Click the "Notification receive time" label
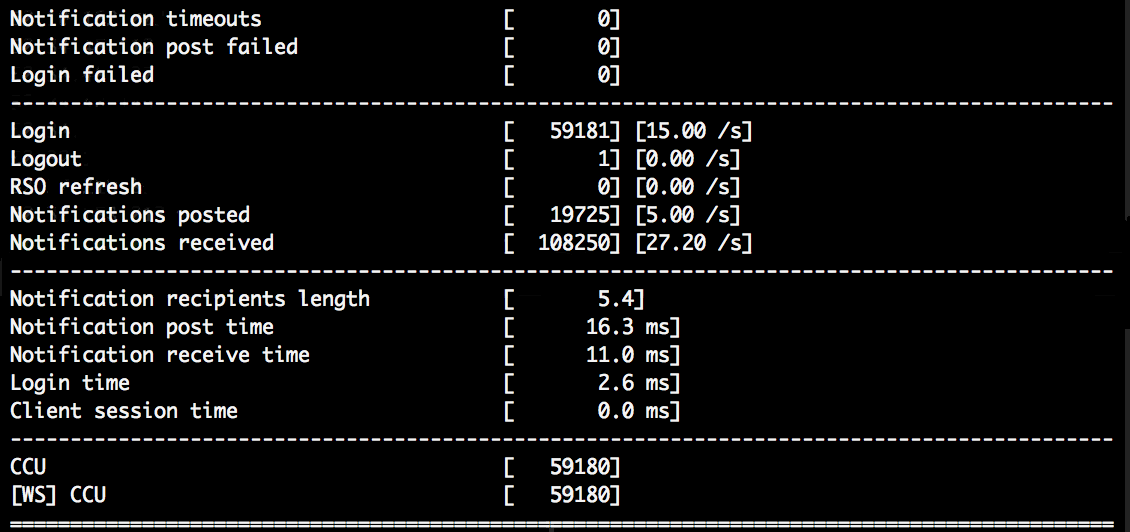 pos(160,355)
